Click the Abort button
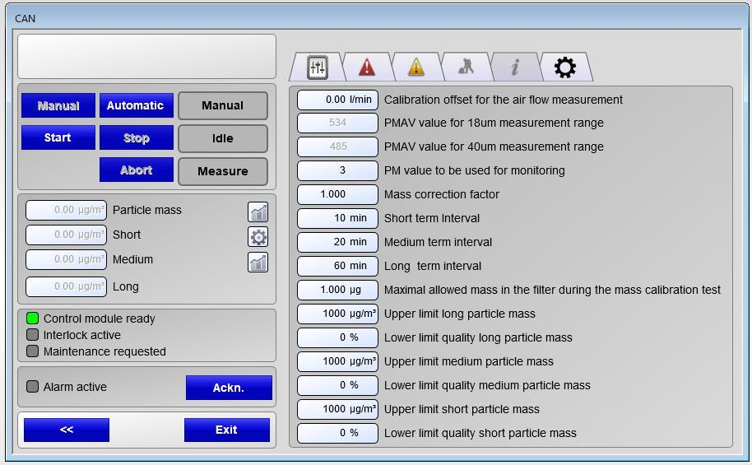This screenshot has width=752, height=465. (136, 170)
